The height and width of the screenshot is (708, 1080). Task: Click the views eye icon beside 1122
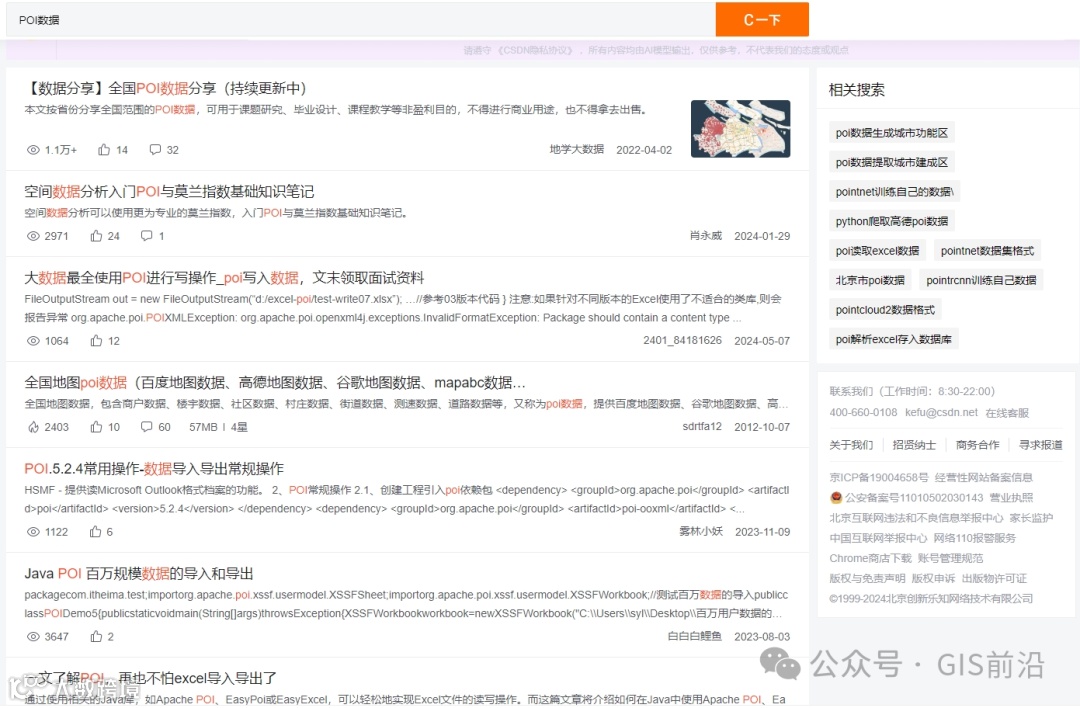(x=33, y=532)
